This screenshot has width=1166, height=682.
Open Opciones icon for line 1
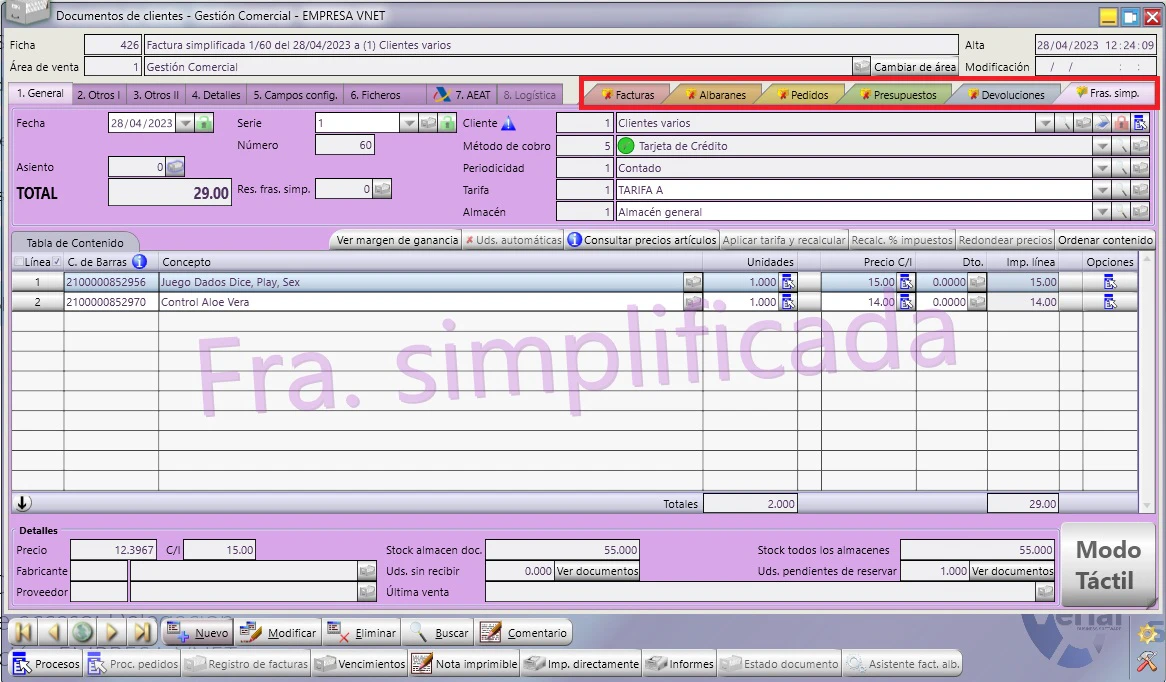pos(1109,282)
